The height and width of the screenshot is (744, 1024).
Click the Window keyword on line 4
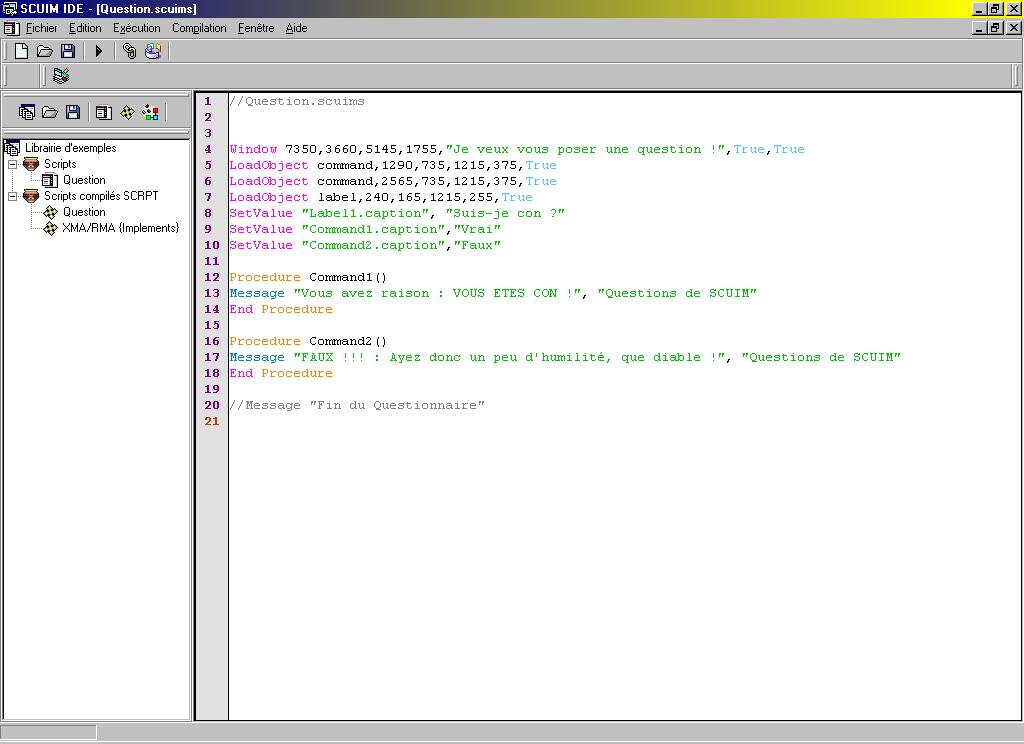click(x=253, y=150)
